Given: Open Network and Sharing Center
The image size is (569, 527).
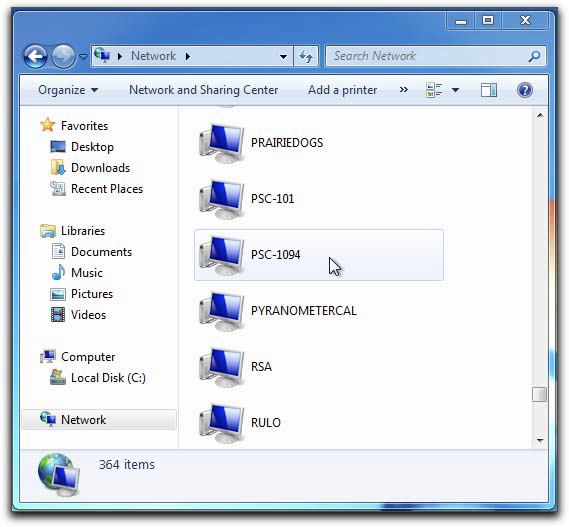Looking at the screenshot, I should coord(204,90).
